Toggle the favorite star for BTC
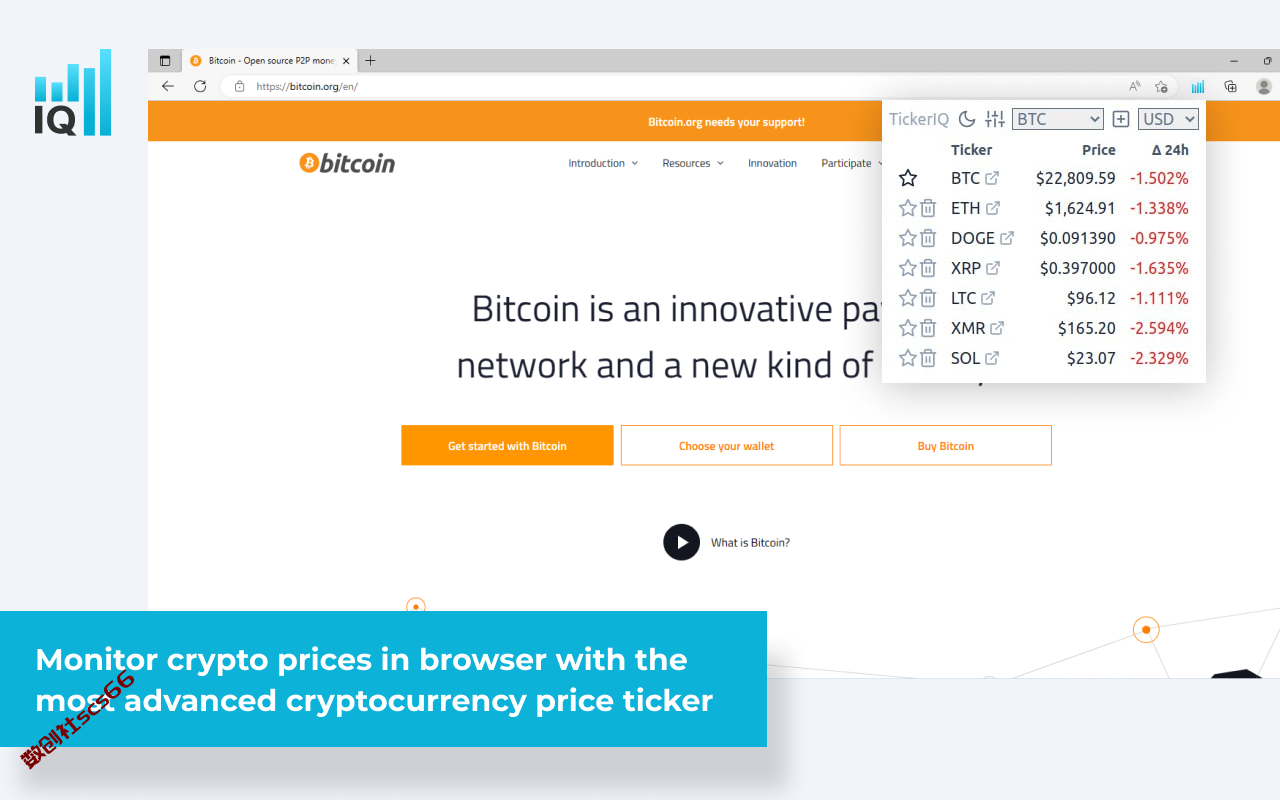1280x800 pixels. [908, 178]
